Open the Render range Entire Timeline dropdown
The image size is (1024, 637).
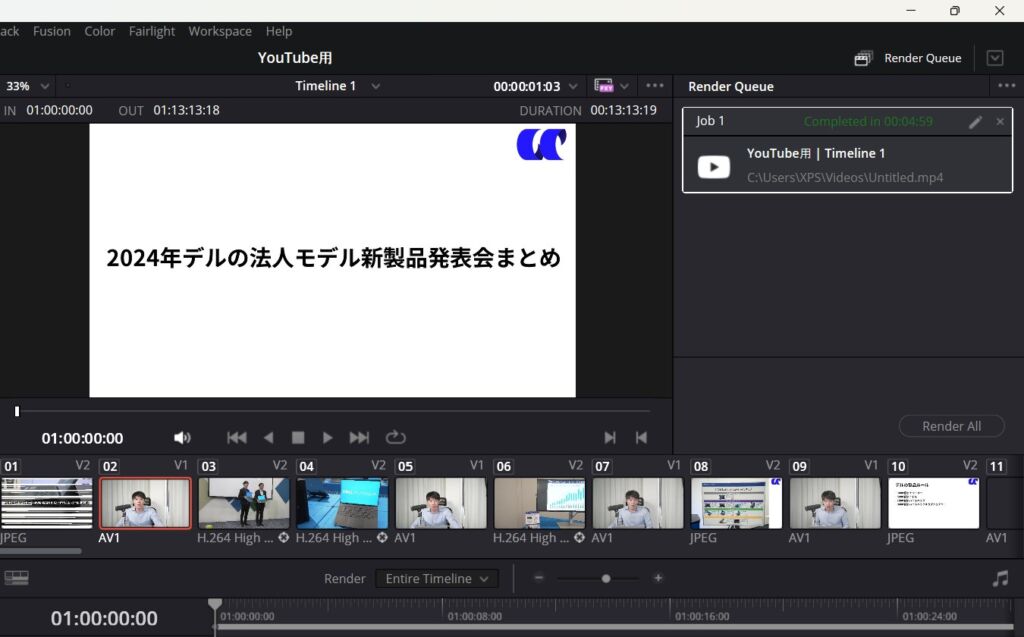point(436,579)
